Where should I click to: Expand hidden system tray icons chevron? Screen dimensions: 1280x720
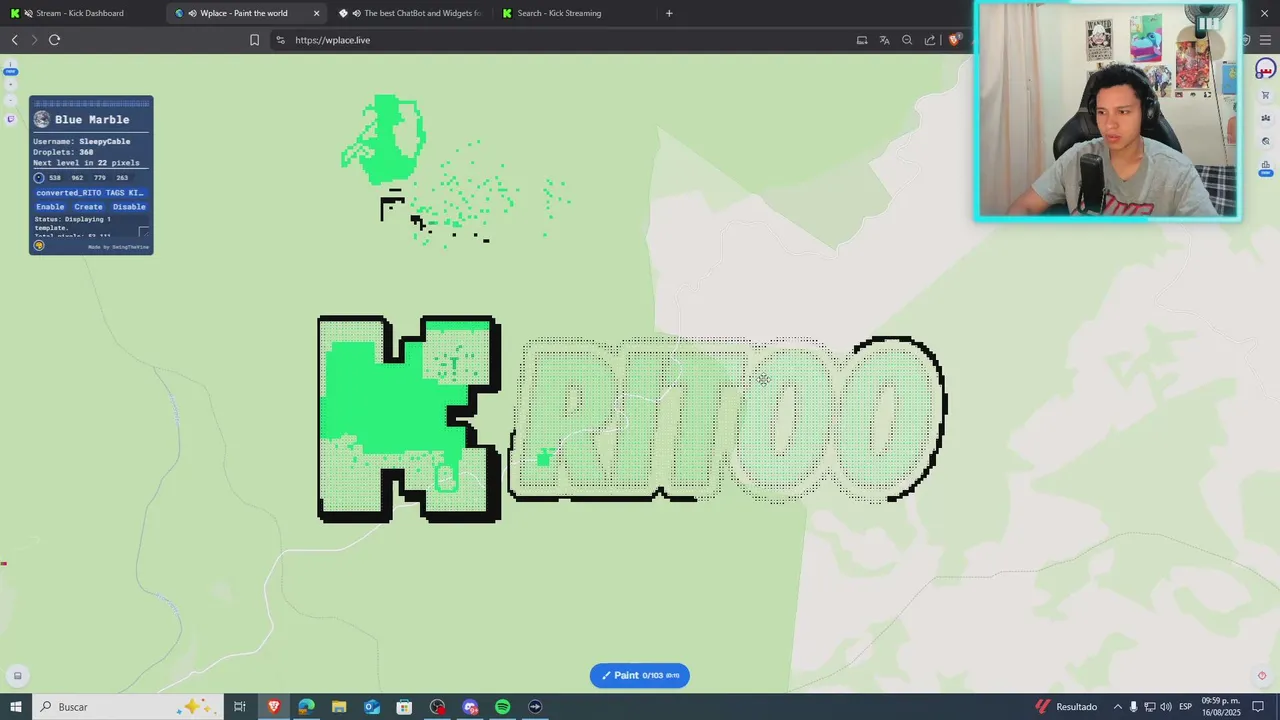click(x=1117, y=707)
